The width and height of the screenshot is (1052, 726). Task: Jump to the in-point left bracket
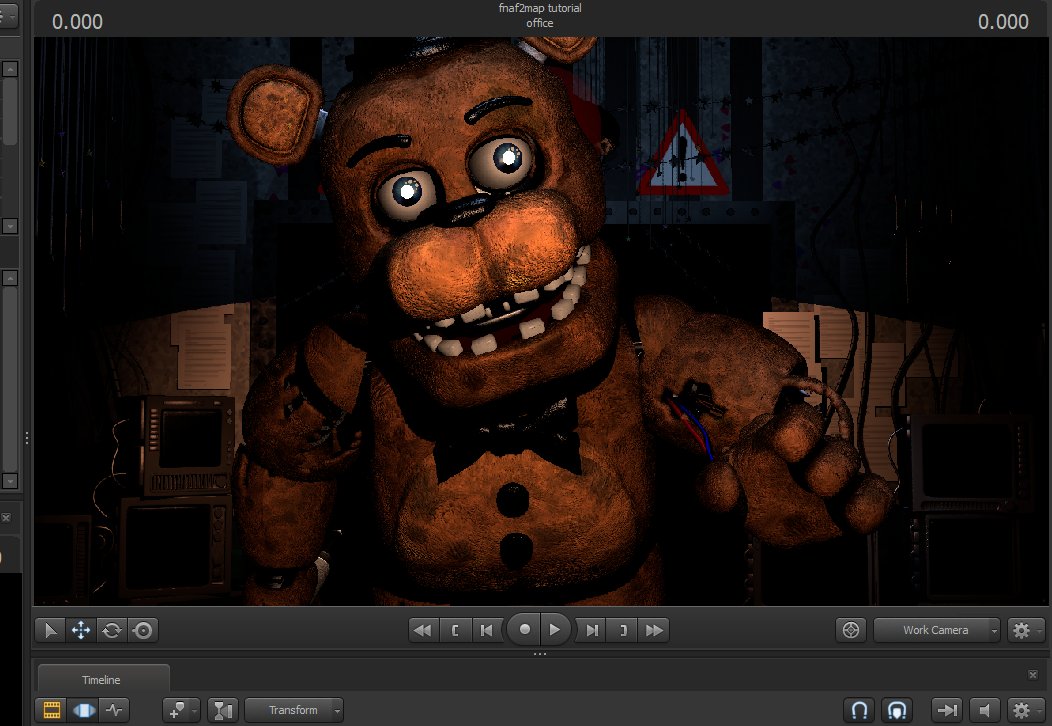coord(455,630)
